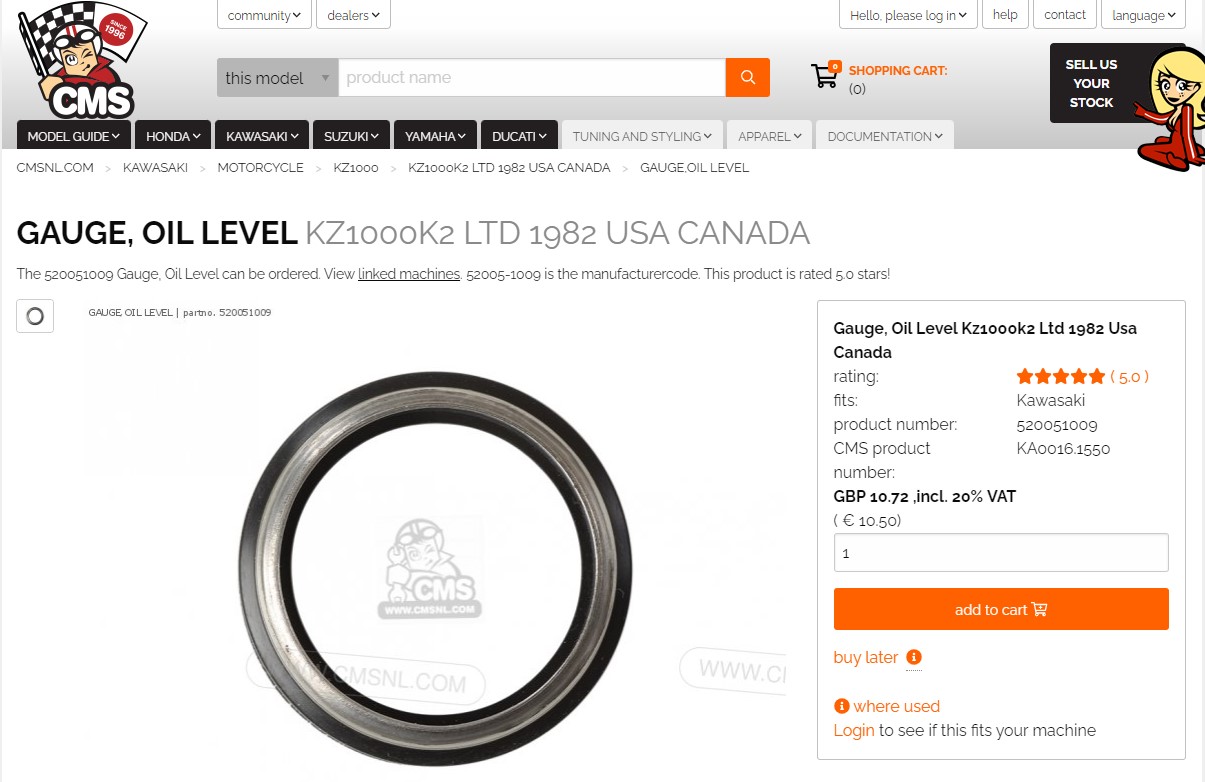1205x782 pixels.
Task: Open the Tuning and Styling menu
Action: (642, 136)
